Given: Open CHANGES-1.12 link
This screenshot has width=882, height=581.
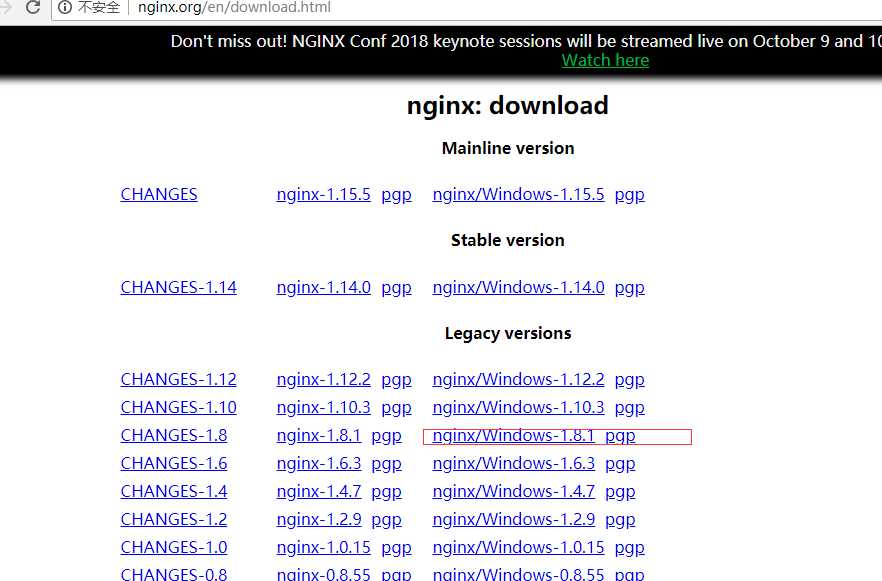Looking at the screenshot, I should (179, 380).
